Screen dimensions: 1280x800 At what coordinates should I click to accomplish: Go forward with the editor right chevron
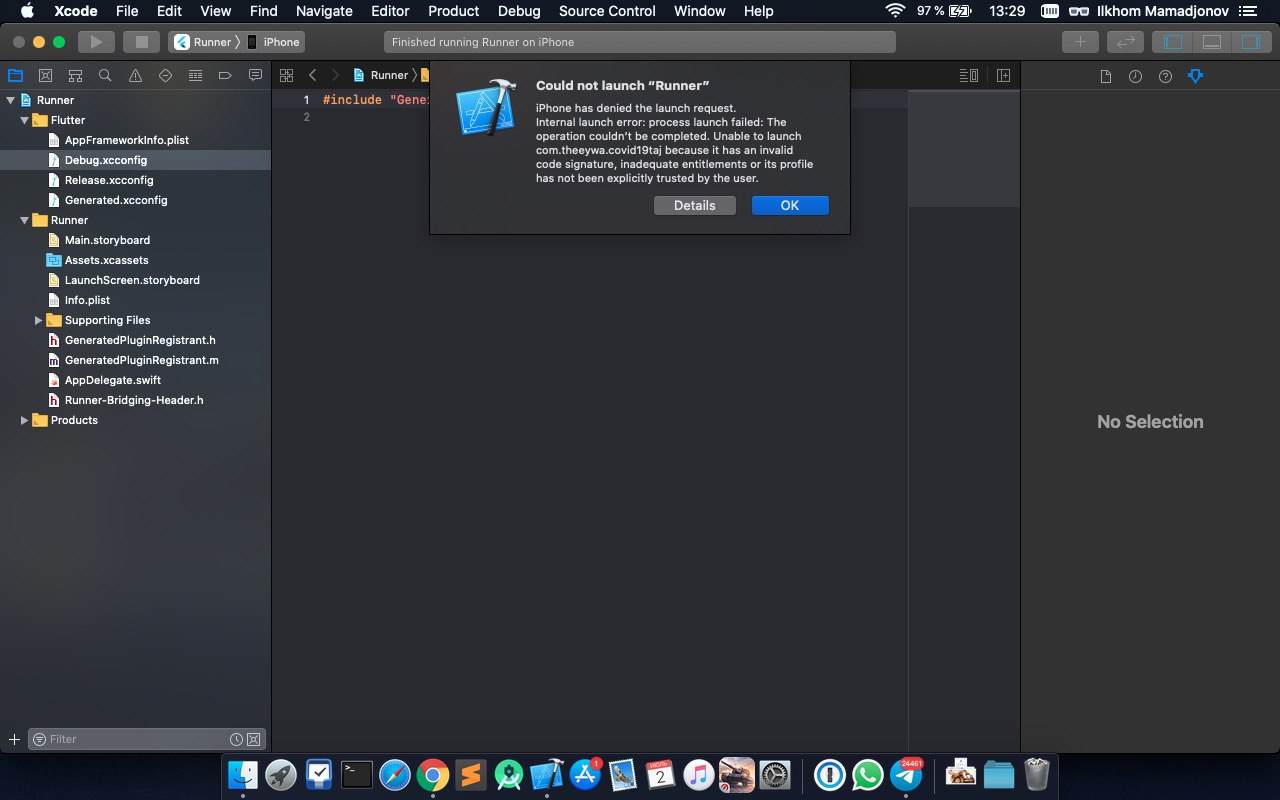(335, 75)
